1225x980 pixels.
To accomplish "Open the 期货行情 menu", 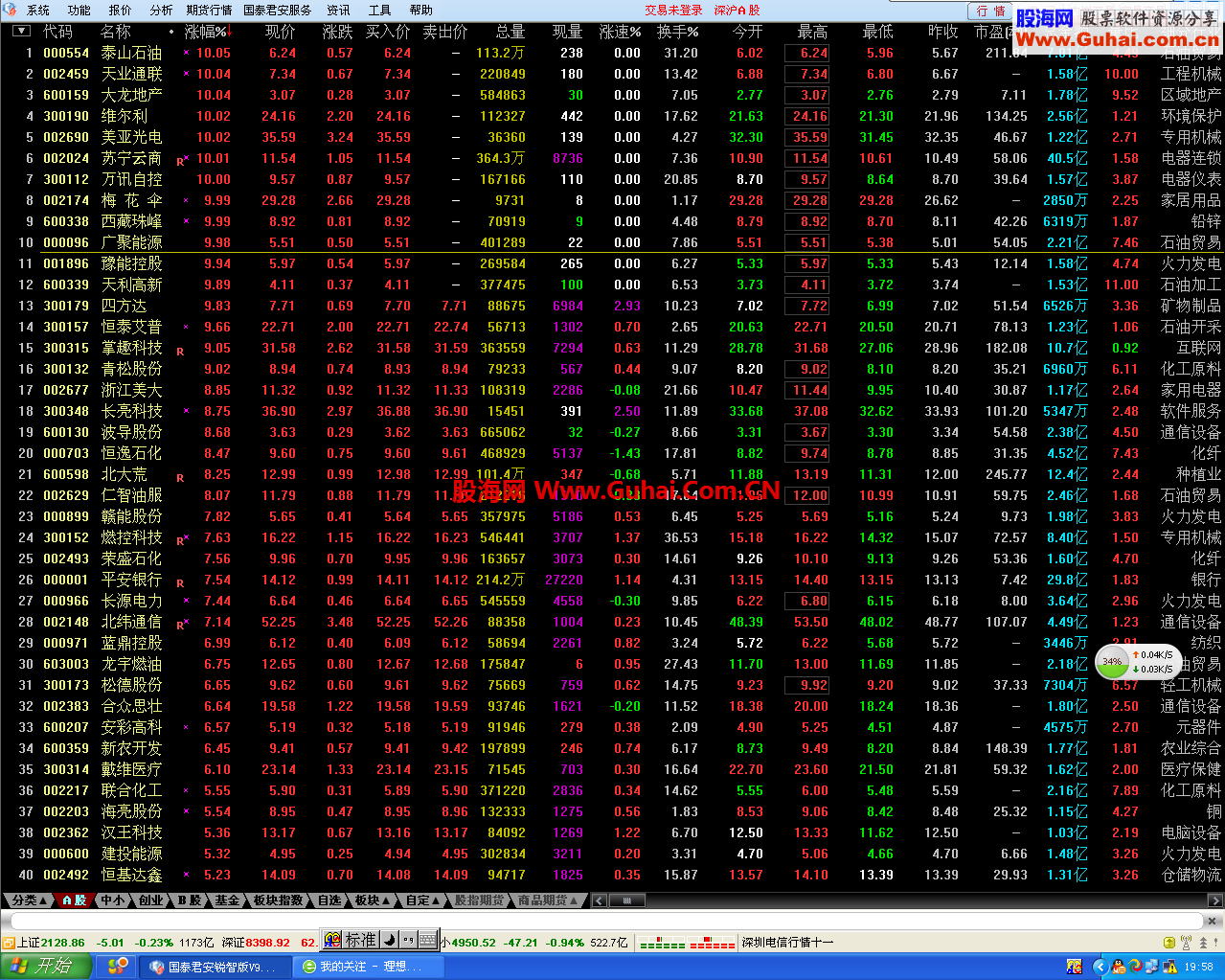I will click(x=209, y=10).
